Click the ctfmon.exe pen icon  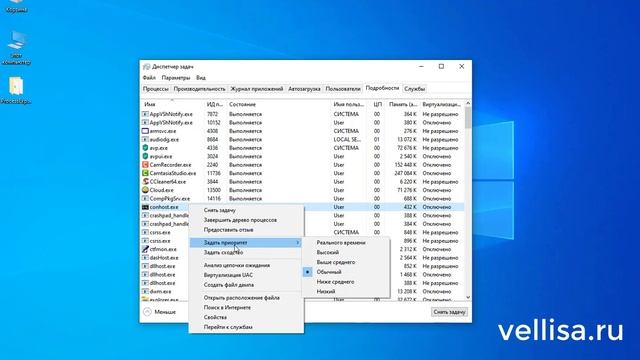point(145,249)
